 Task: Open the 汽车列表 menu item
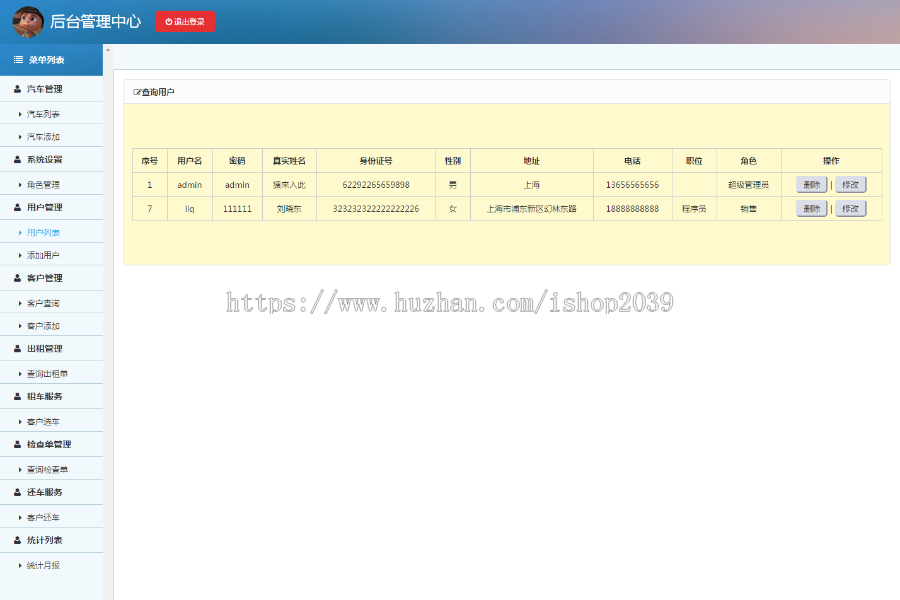click(51, 114)
